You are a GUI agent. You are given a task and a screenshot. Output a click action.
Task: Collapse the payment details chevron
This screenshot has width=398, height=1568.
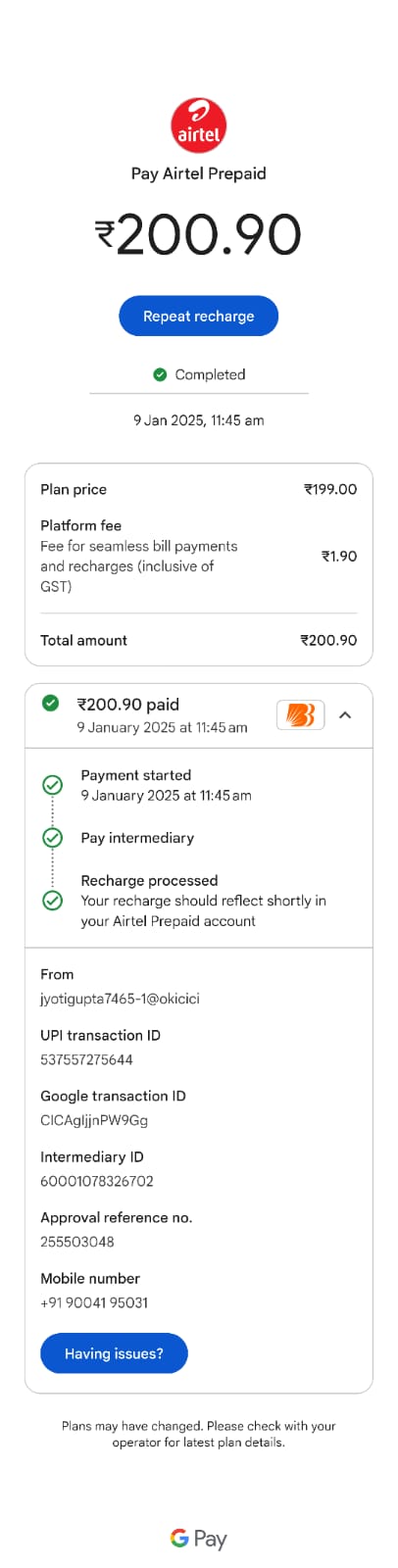(345, 715)
